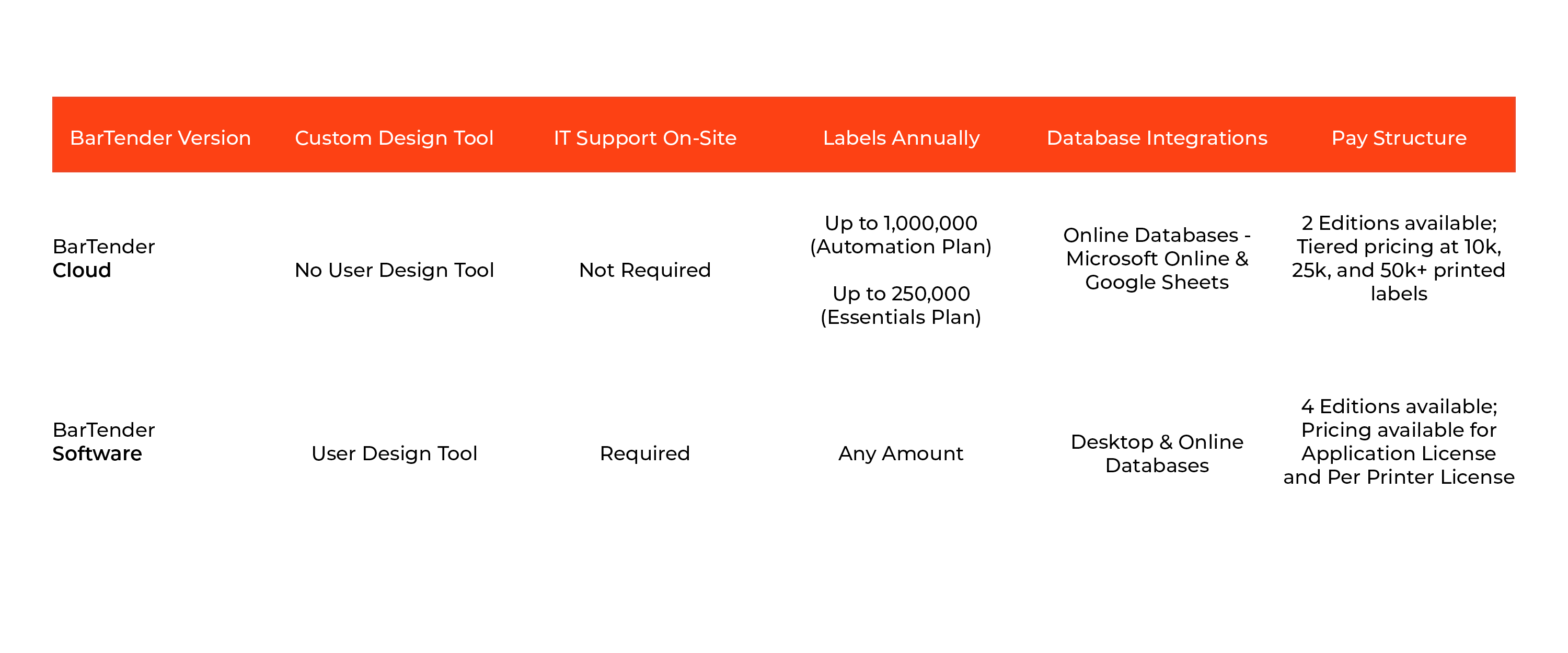
Task: Select the 'No User Design Tool' cell
Action: (394, 270)
